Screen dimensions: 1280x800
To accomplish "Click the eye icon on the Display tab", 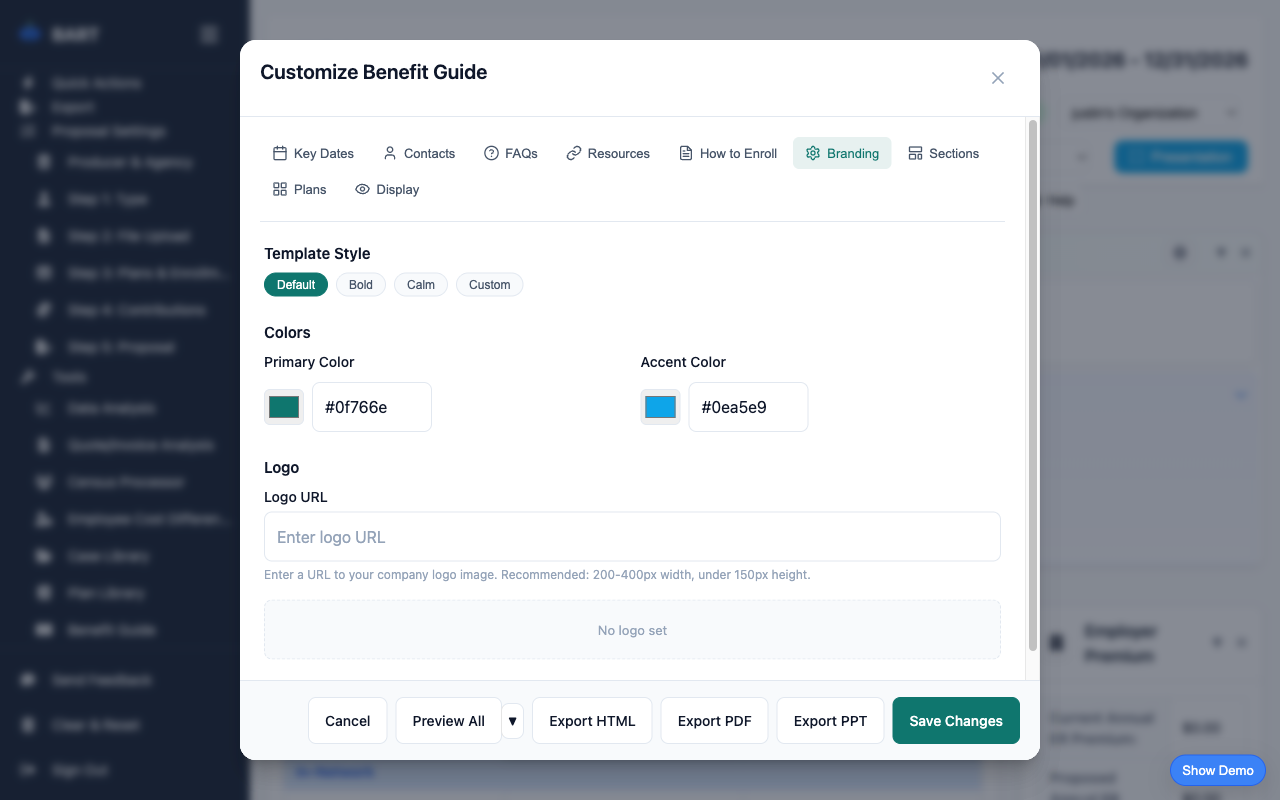I will click(362, 189).
